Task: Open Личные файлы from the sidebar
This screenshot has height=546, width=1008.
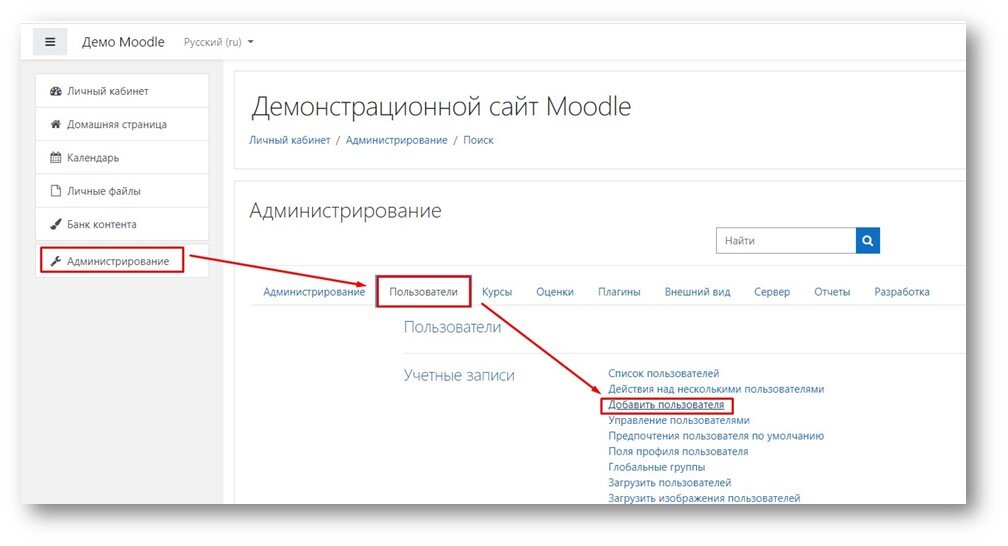Action: click(x=122, y=191)
